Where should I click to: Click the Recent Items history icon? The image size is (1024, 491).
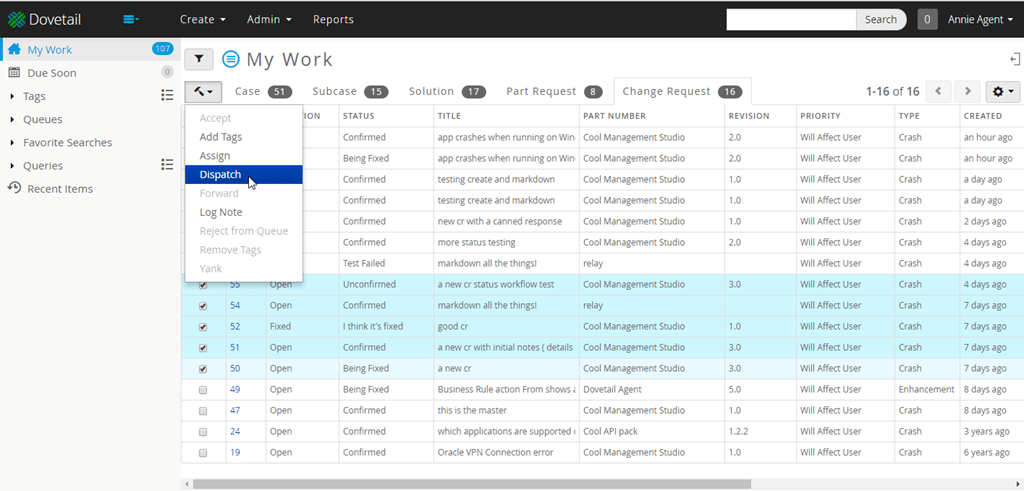[14, 188]
